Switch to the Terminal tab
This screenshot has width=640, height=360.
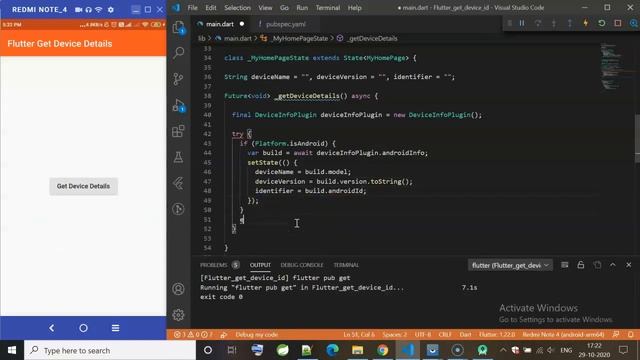click(346, 265)
